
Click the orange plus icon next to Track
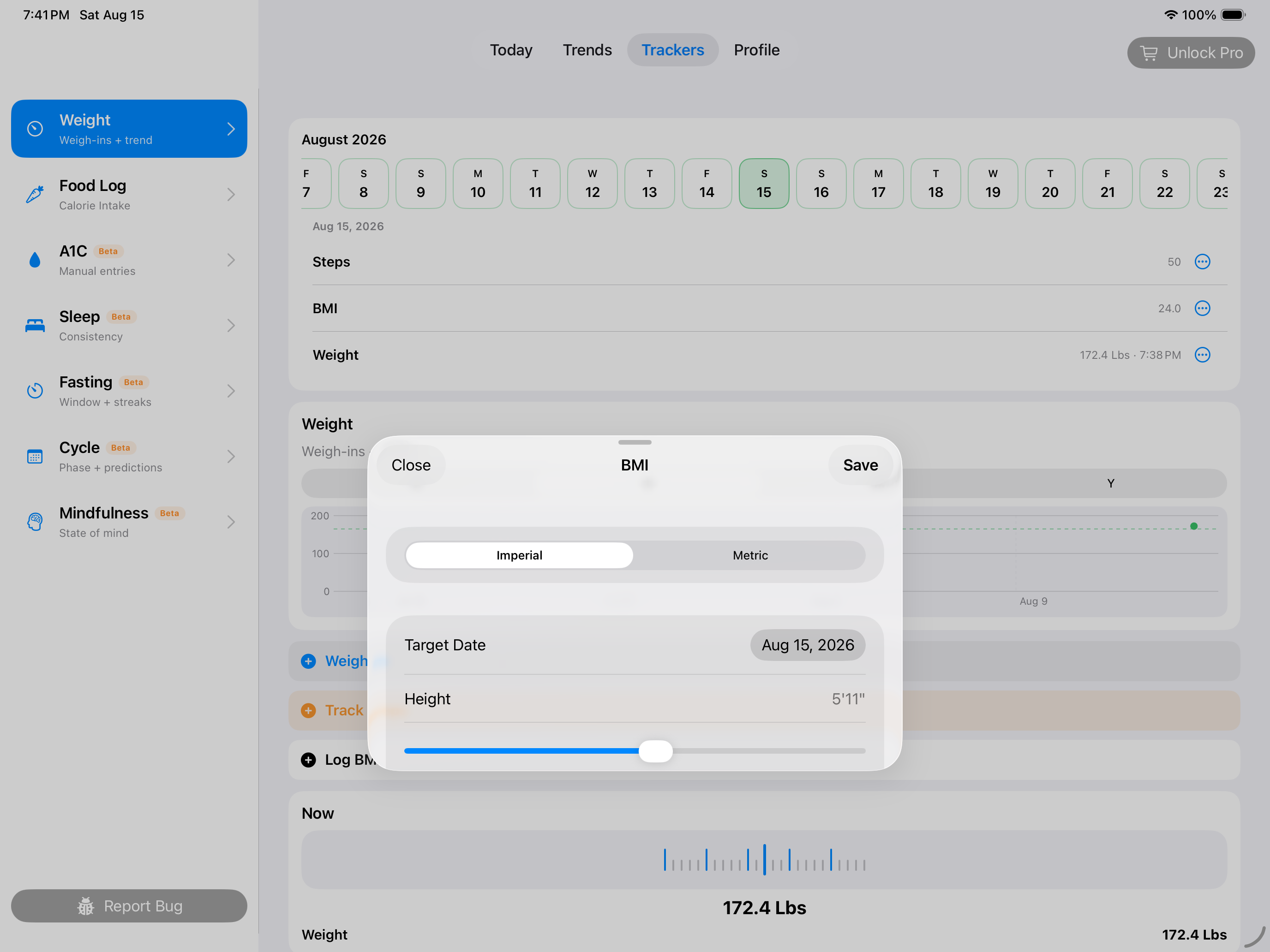click(x=308, y=710)
